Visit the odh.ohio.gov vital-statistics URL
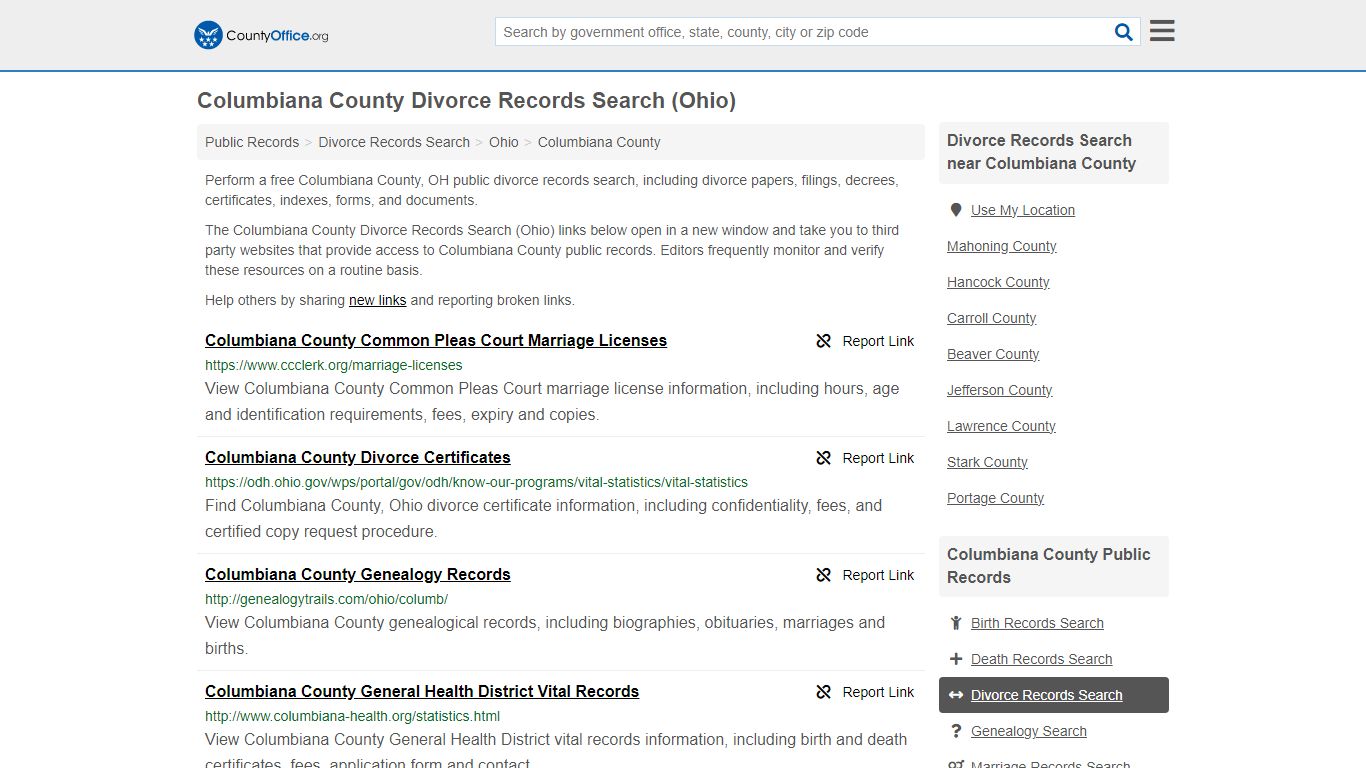The image size is (1366, 768). [x=476, y=482]
